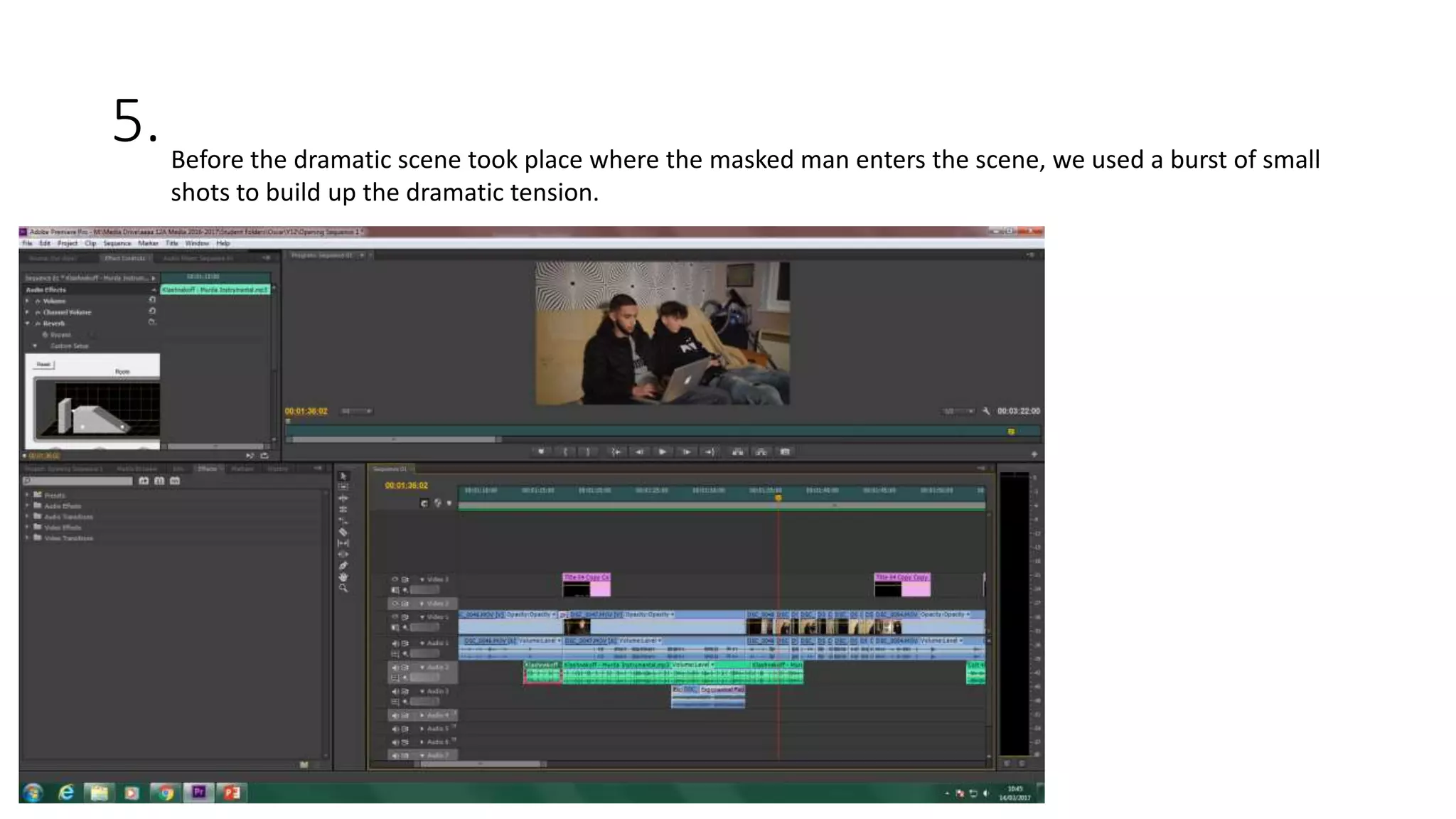
Task: Select the Selection arrow tool
Action: pyautogui.click(x=343, y=476)
